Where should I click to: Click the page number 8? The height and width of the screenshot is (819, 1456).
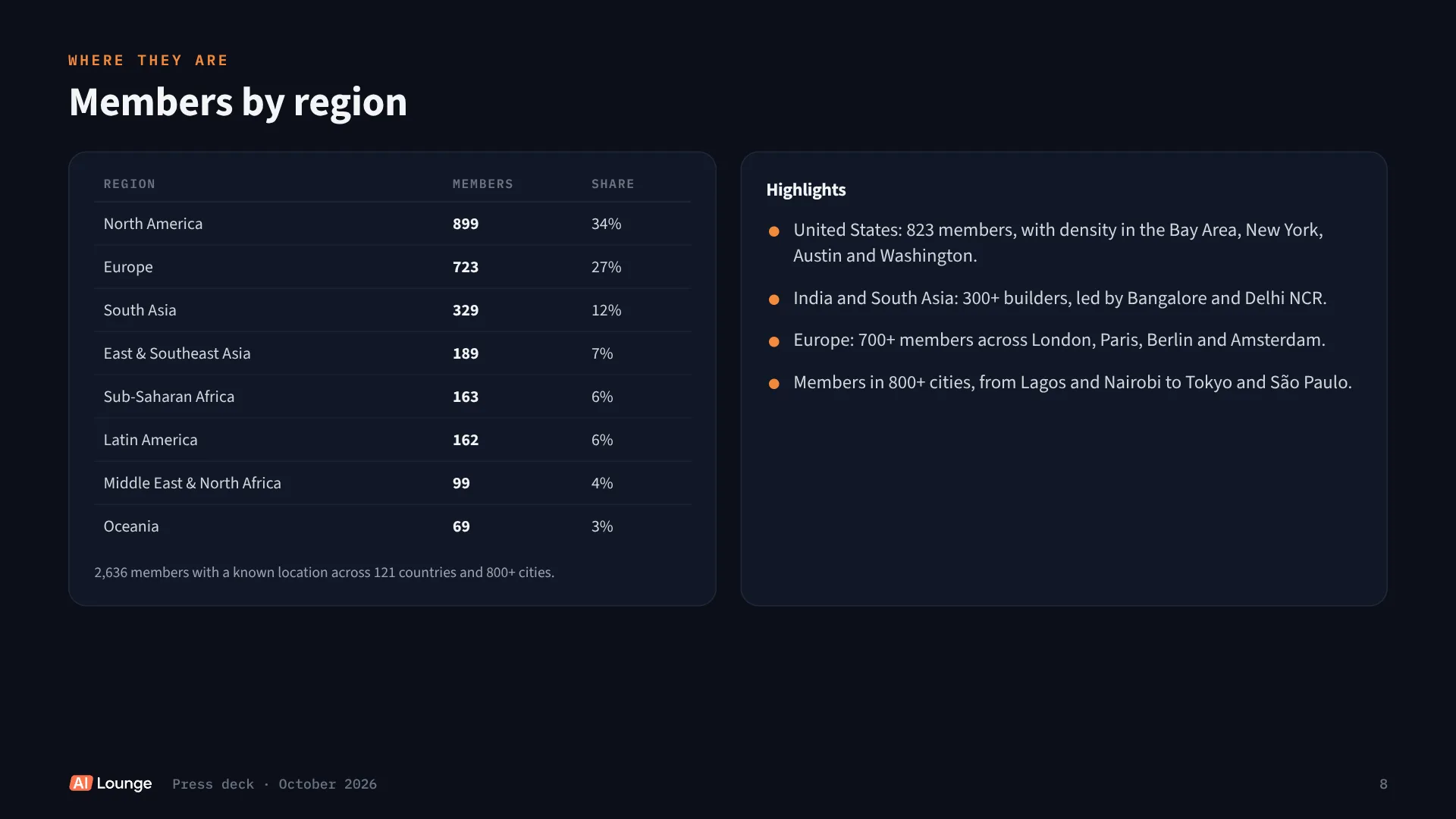pyautogui.click(x=1383, y=784)
